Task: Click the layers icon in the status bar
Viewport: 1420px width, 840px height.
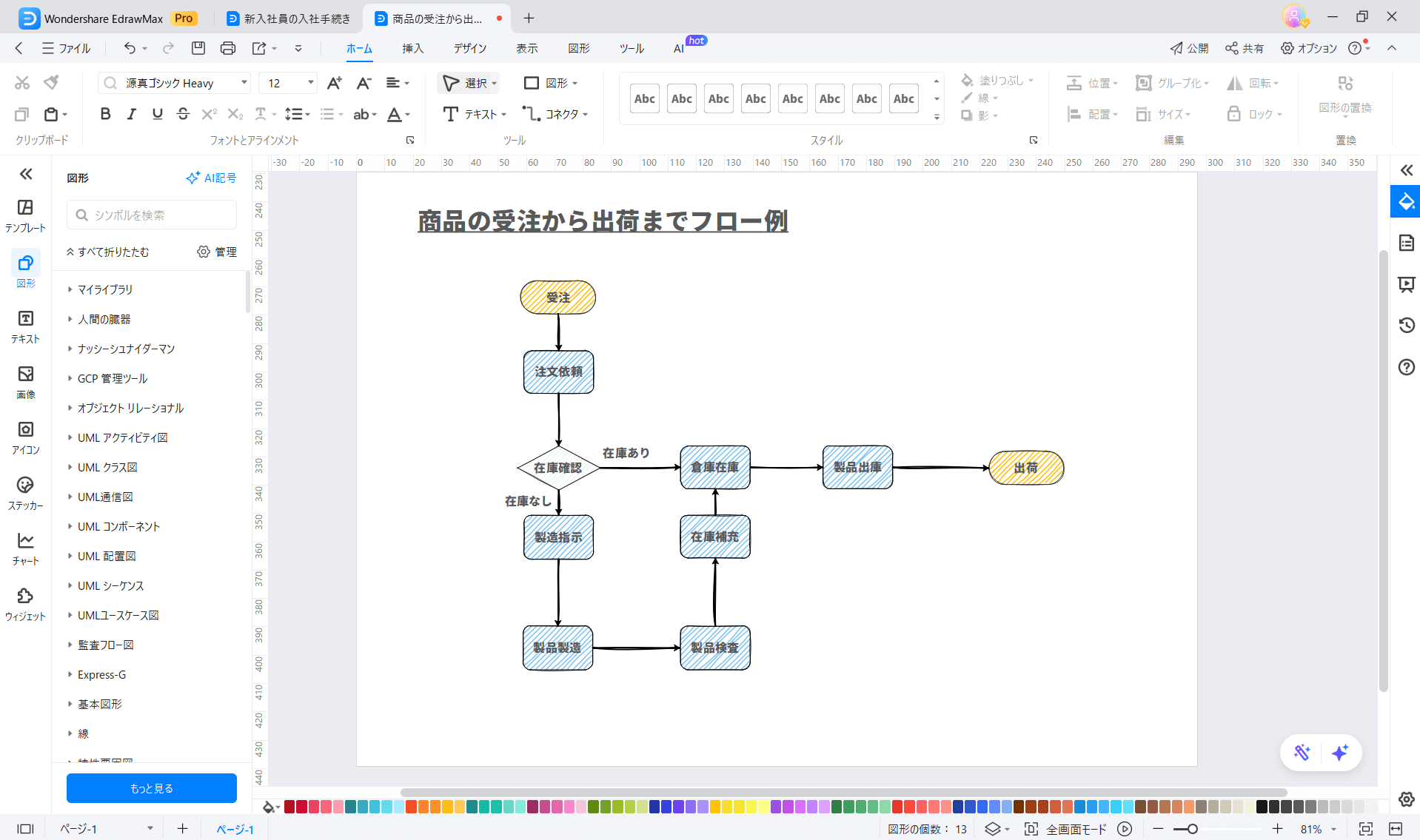Action: (993, 829)
